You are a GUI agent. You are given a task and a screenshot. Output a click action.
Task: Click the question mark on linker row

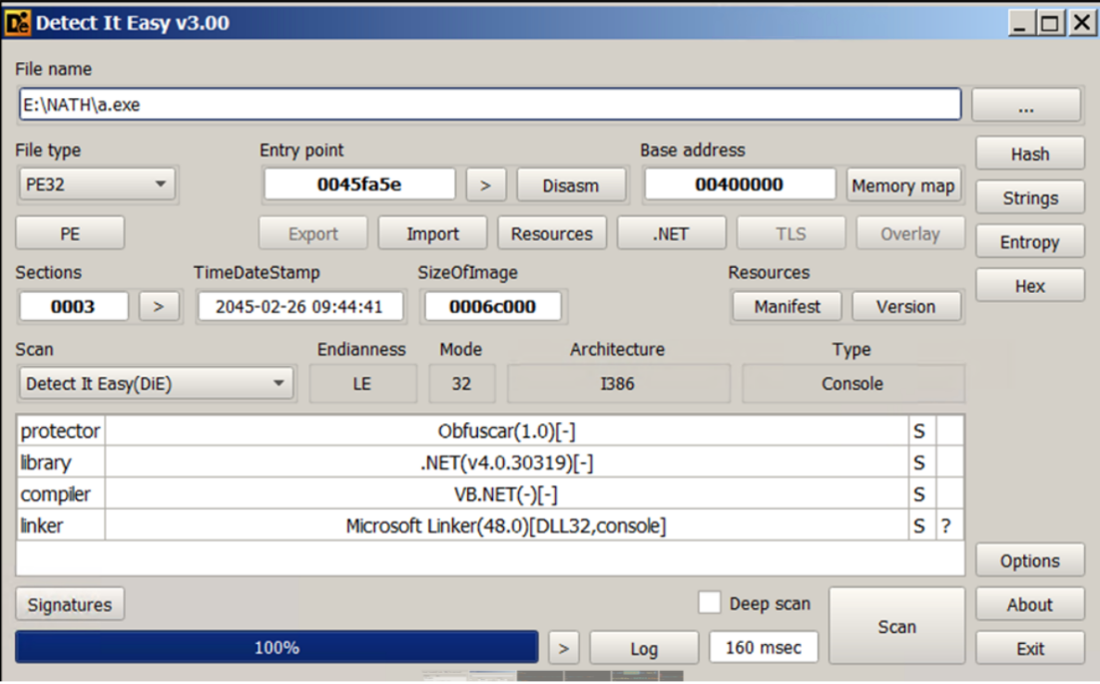pos(945,525)
